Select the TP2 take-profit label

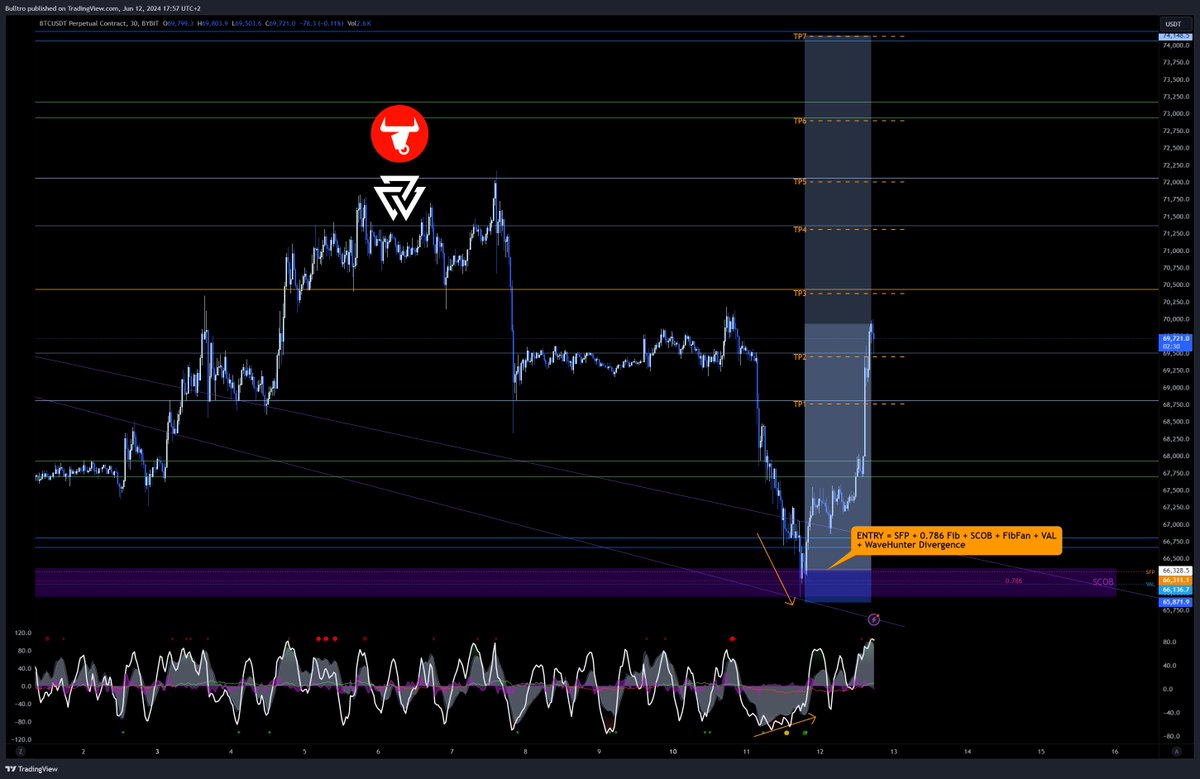[800, 357]
